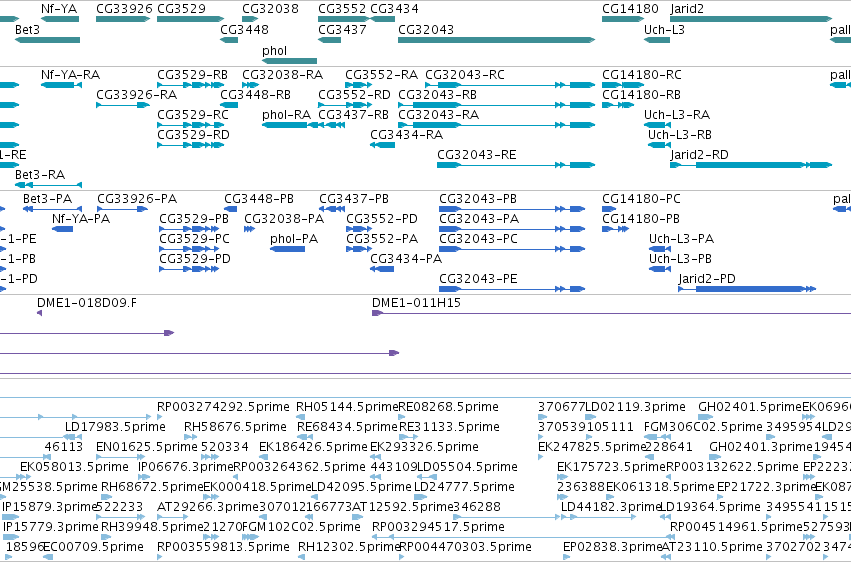Screen dimensions: 851x562
Task: Select the EK058013.5prime EST label
Action: pos(74,467)
